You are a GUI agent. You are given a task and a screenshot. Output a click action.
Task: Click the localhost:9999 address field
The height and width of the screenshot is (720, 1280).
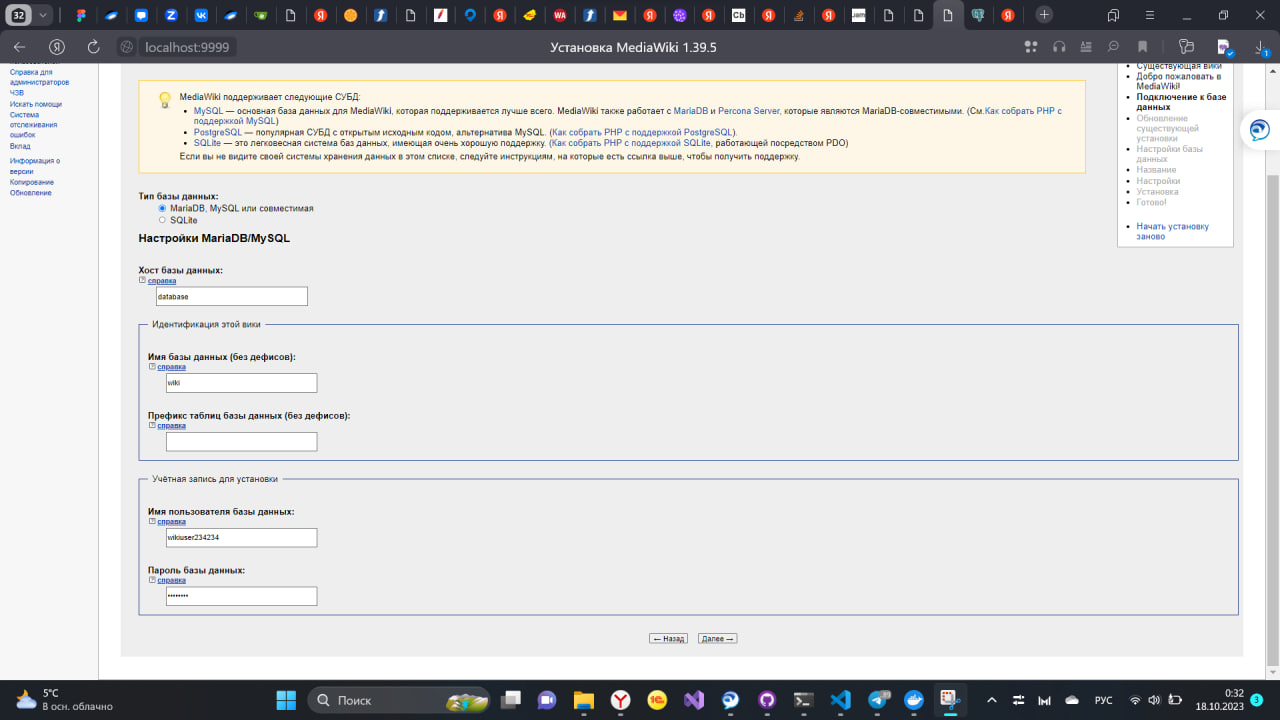[x=187, y=47]
